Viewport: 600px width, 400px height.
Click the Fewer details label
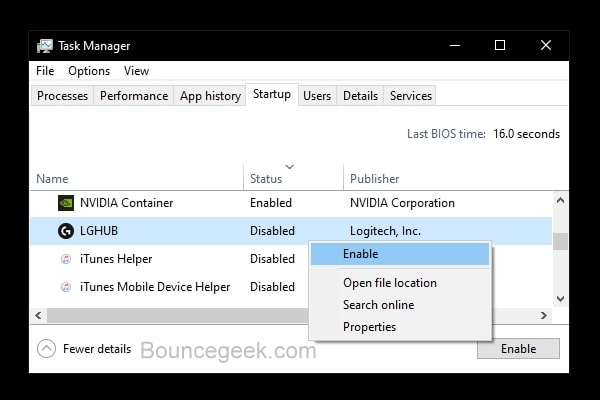(97, 349)
